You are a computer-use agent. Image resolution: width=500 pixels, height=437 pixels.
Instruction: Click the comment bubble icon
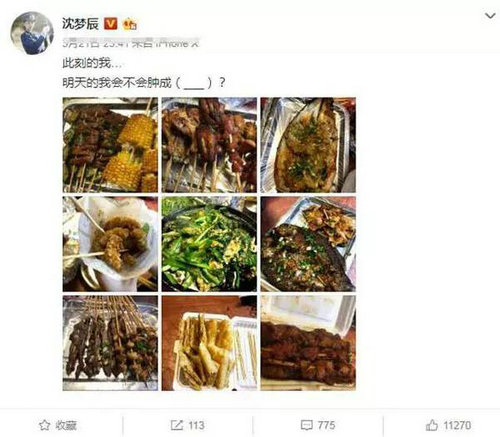pos(306,425)
